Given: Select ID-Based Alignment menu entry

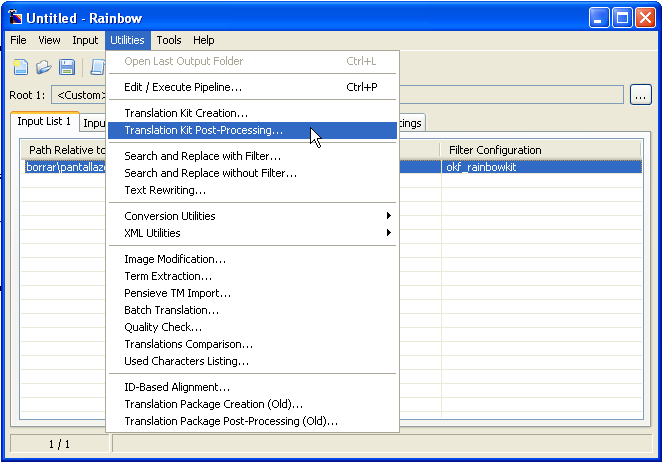Looking at the screenshot, I should click(x=177, y=387).
